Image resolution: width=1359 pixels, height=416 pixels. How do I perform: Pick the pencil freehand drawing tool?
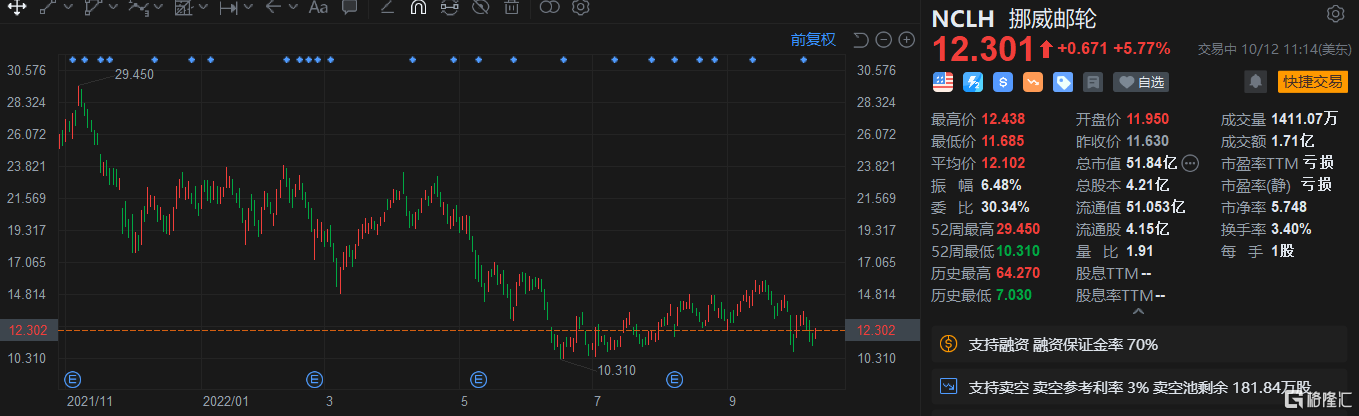(x=388, y=8)
